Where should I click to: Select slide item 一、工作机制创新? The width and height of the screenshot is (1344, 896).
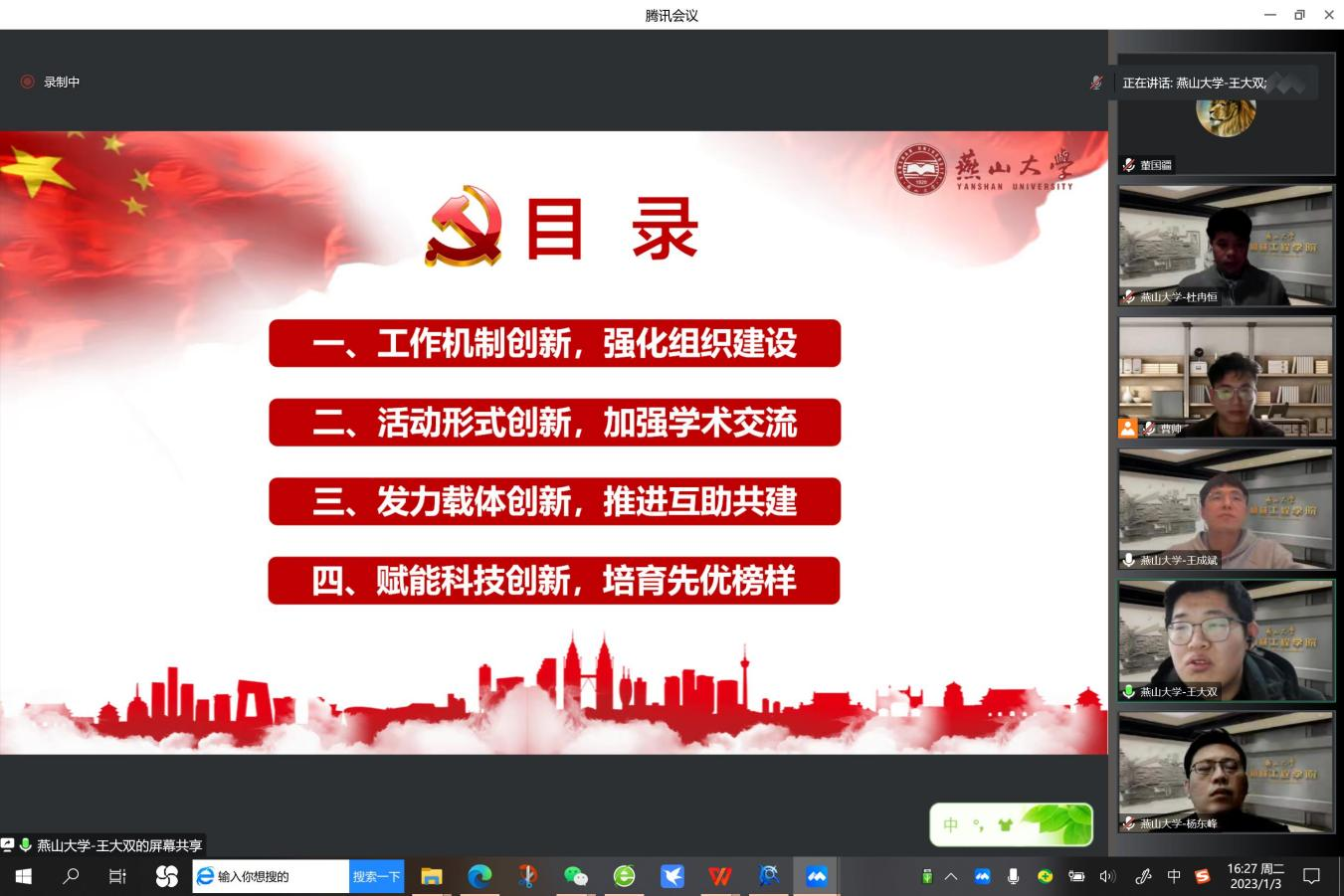pos(554,344)
